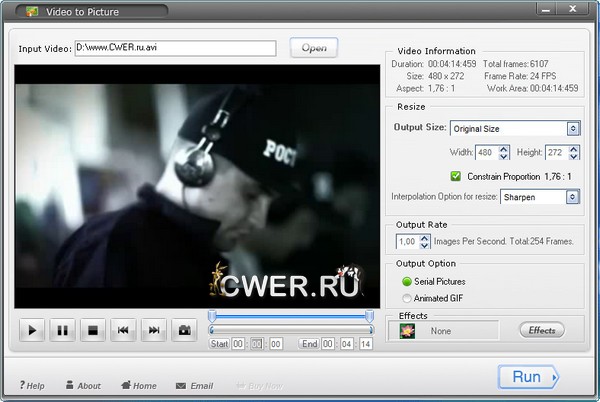Go to the Home page link
The height and width of the screenshot is (402, 600).
[138, 385]
